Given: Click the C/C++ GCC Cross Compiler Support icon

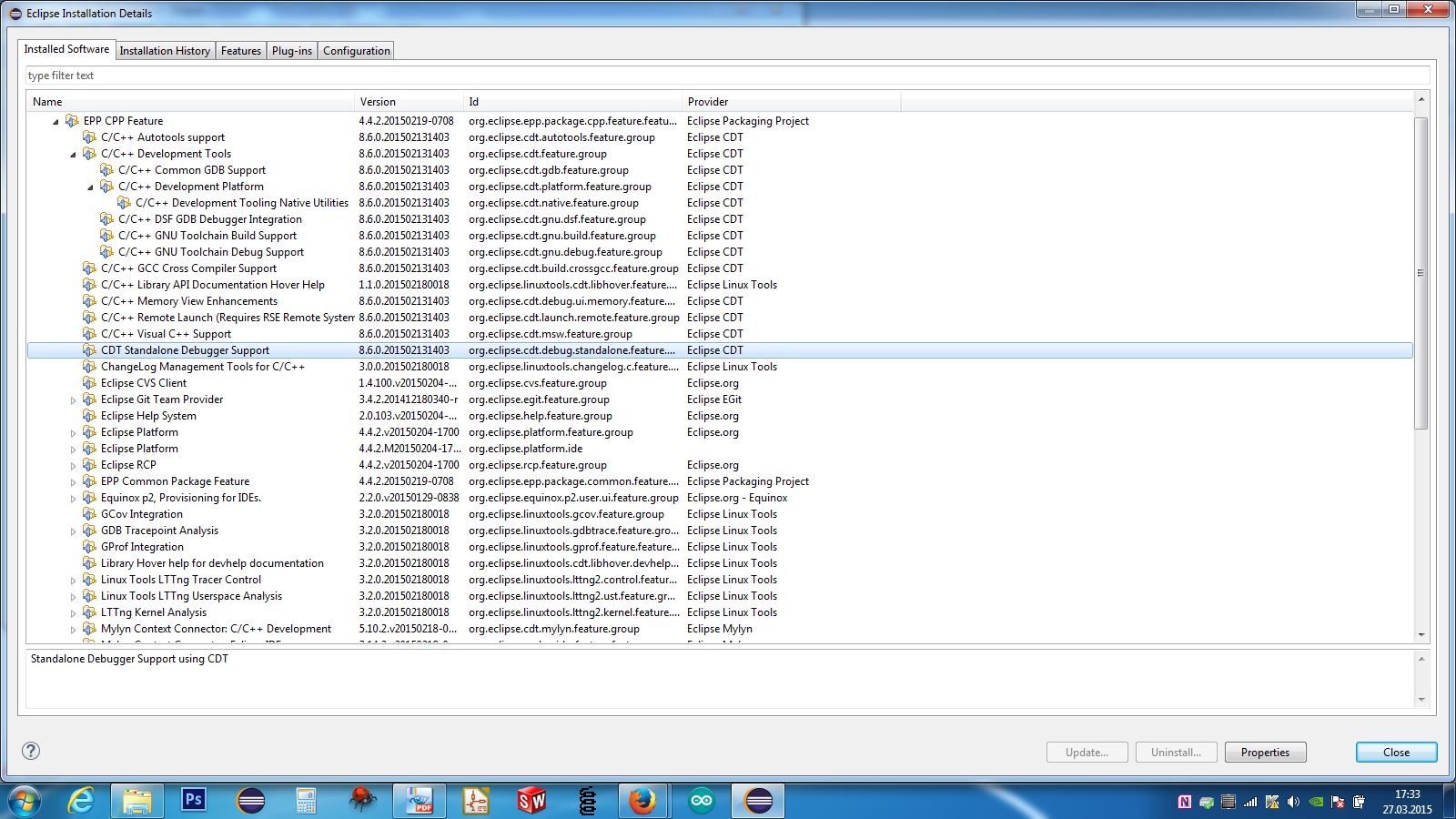Looking at the screenshot, I should [89, 268].
